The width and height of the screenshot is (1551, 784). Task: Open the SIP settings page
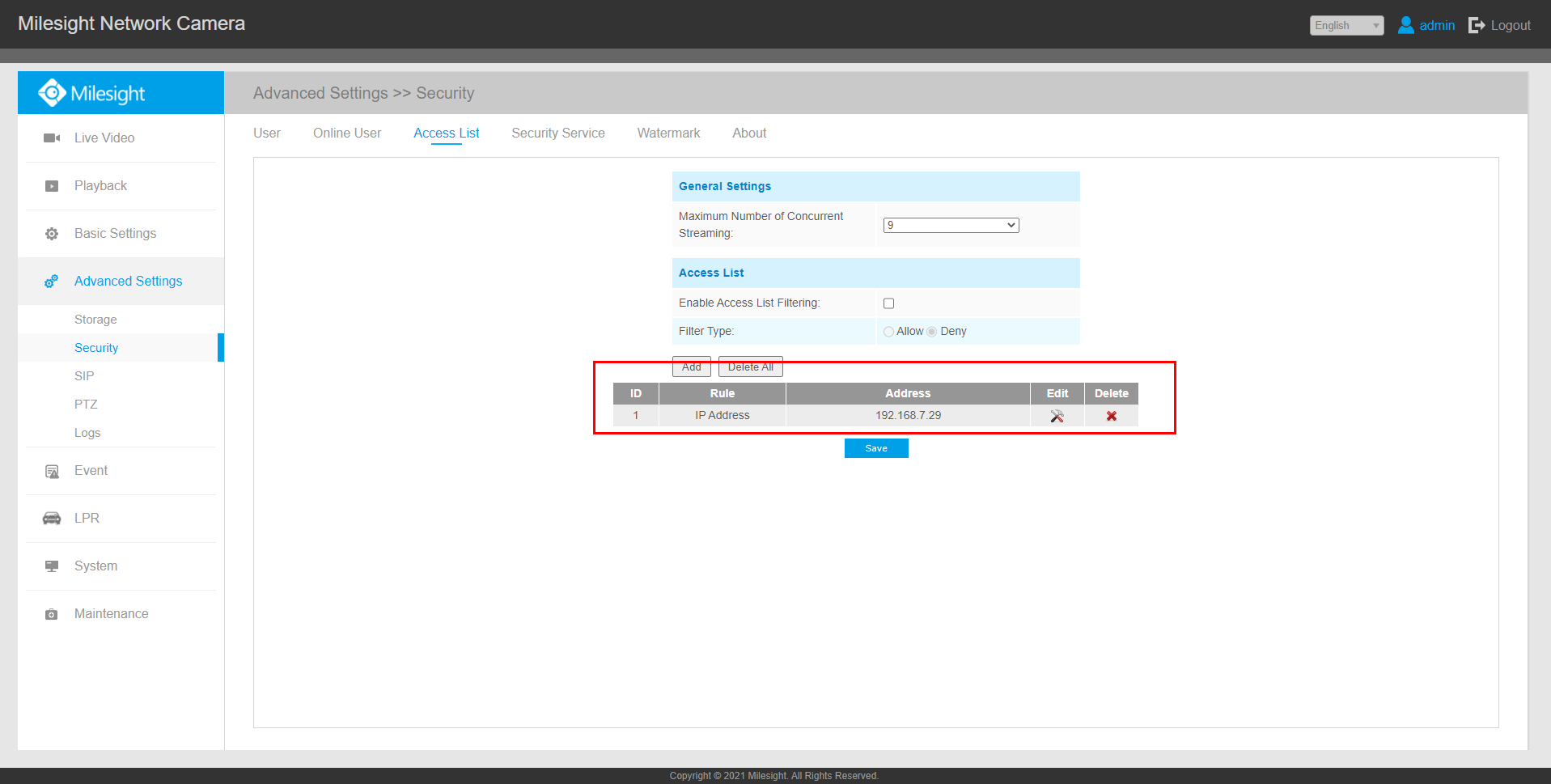coord(84,376)
